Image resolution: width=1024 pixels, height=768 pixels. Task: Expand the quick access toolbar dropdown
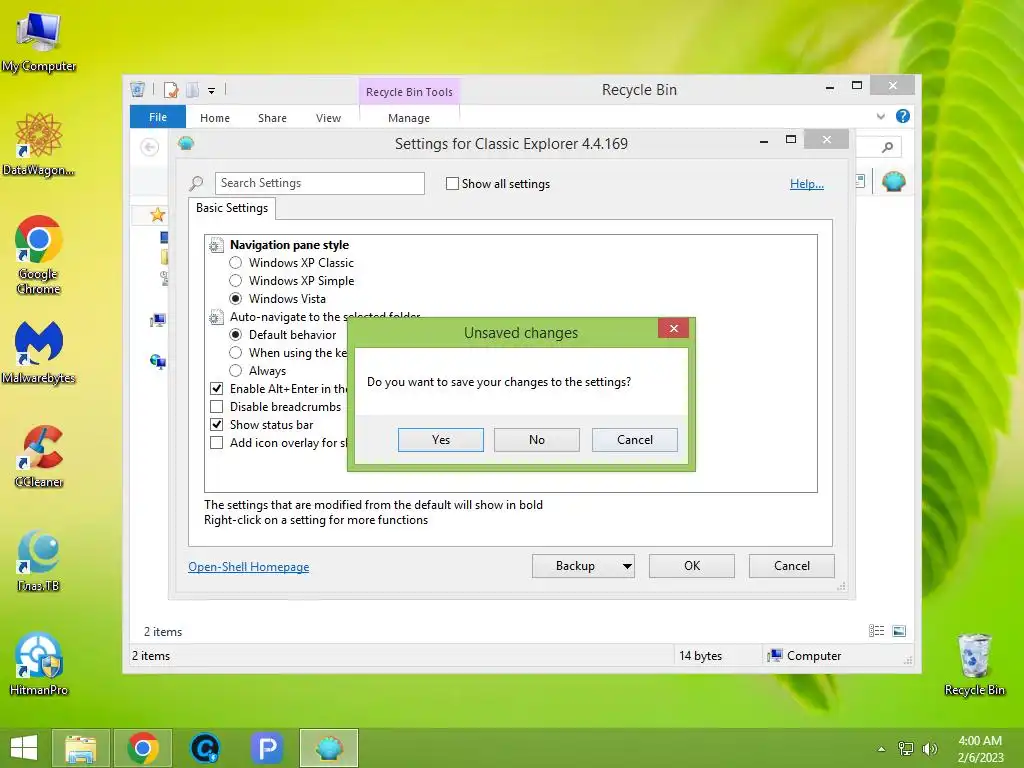pos(212,91)
